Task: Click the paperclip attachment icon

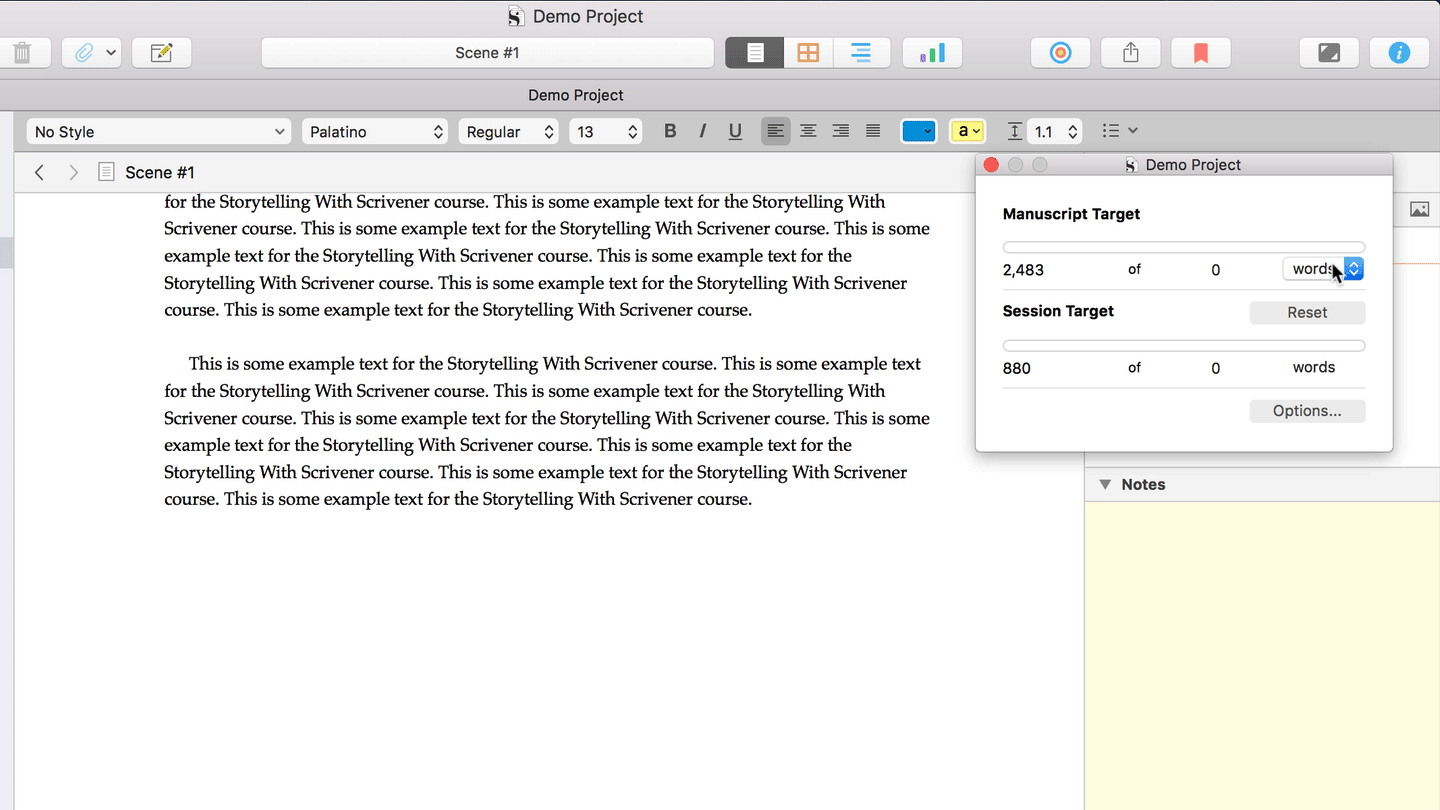Action: click(x=84, y=53)
